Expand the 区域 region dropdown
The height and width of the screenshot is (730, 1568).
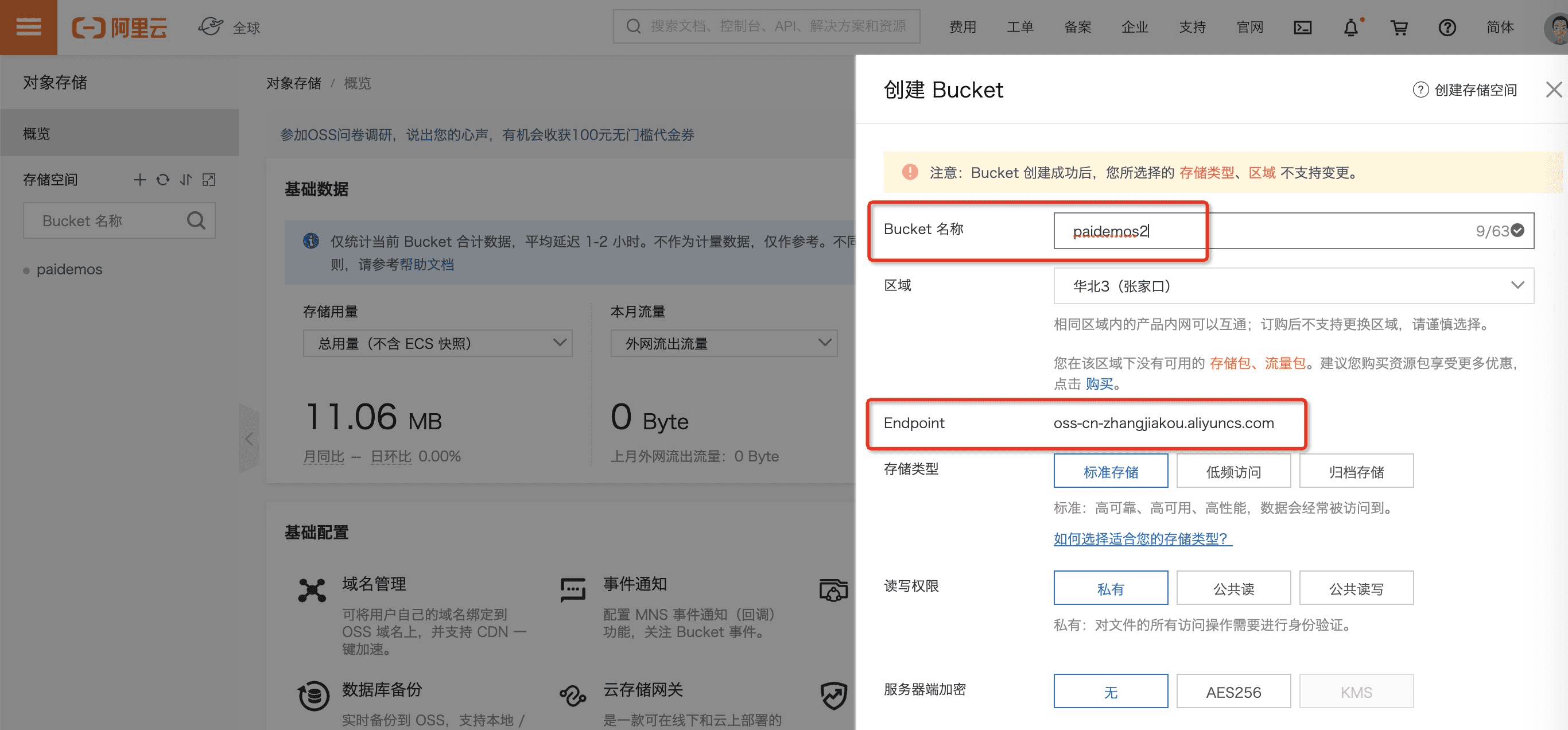1293,286
